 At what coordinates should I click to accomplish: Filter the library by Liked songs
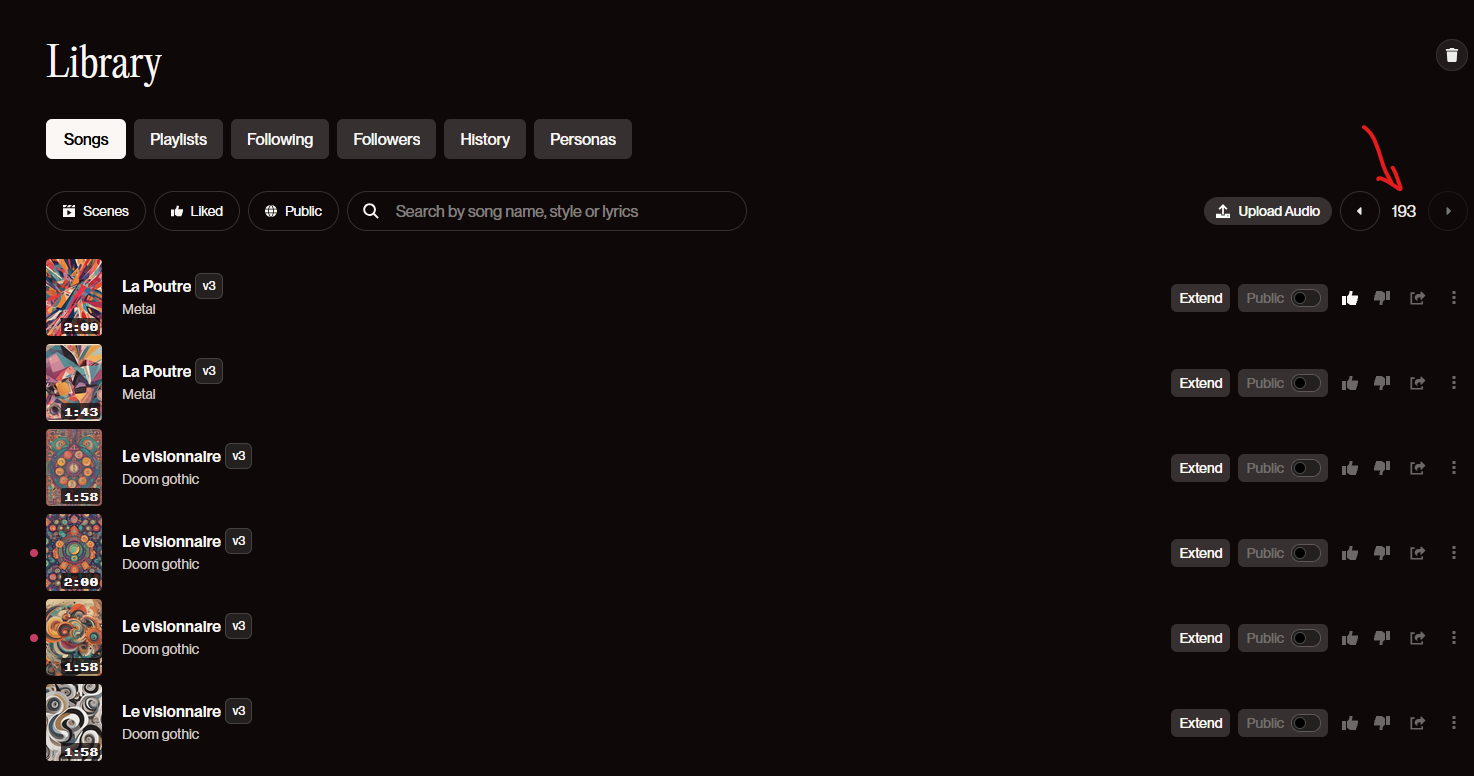[x=197, y=211]
